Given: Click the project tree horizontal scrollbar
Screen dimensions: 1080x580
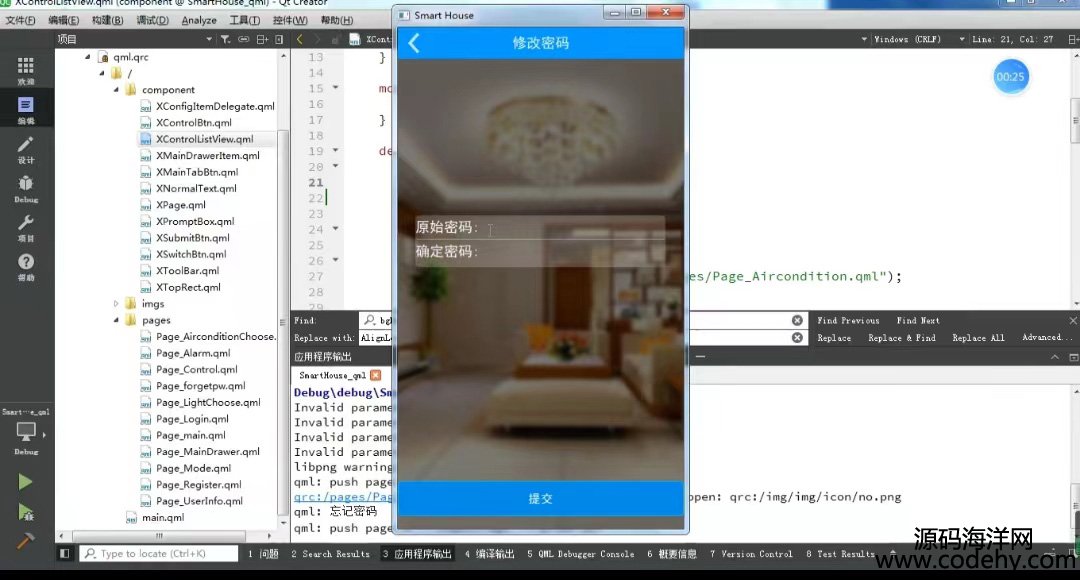Looking at the screenshot, I should pos(158,535).
